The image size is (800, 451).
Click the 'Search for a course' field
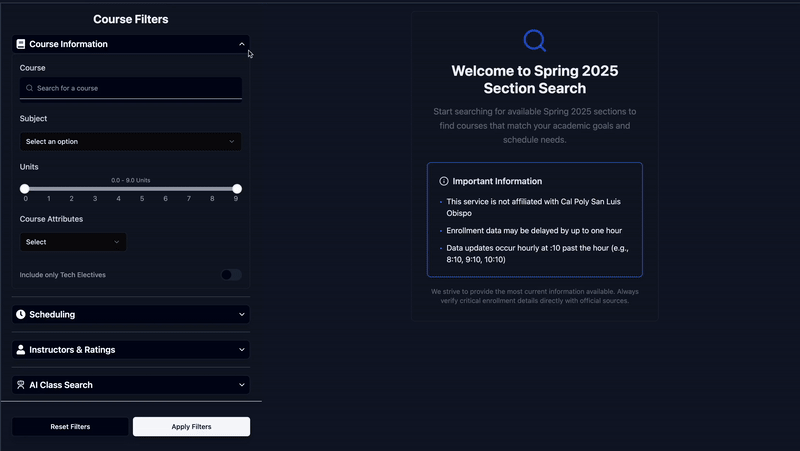tap(131, 88)
